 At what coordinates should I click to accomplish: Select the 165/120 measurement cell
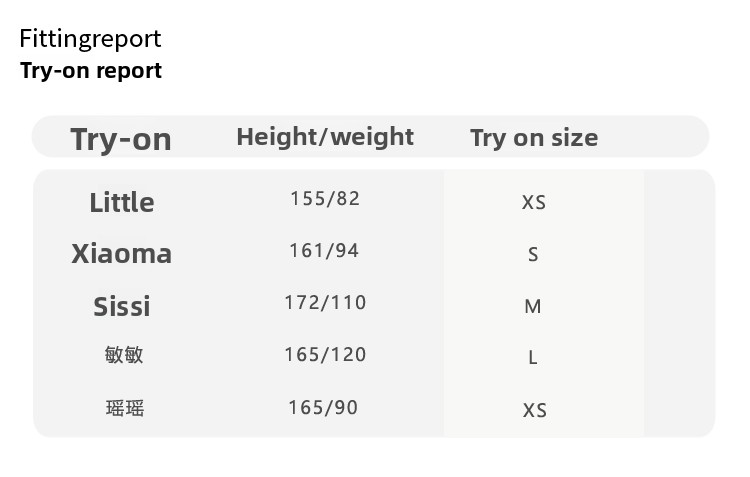coord(325,354)
